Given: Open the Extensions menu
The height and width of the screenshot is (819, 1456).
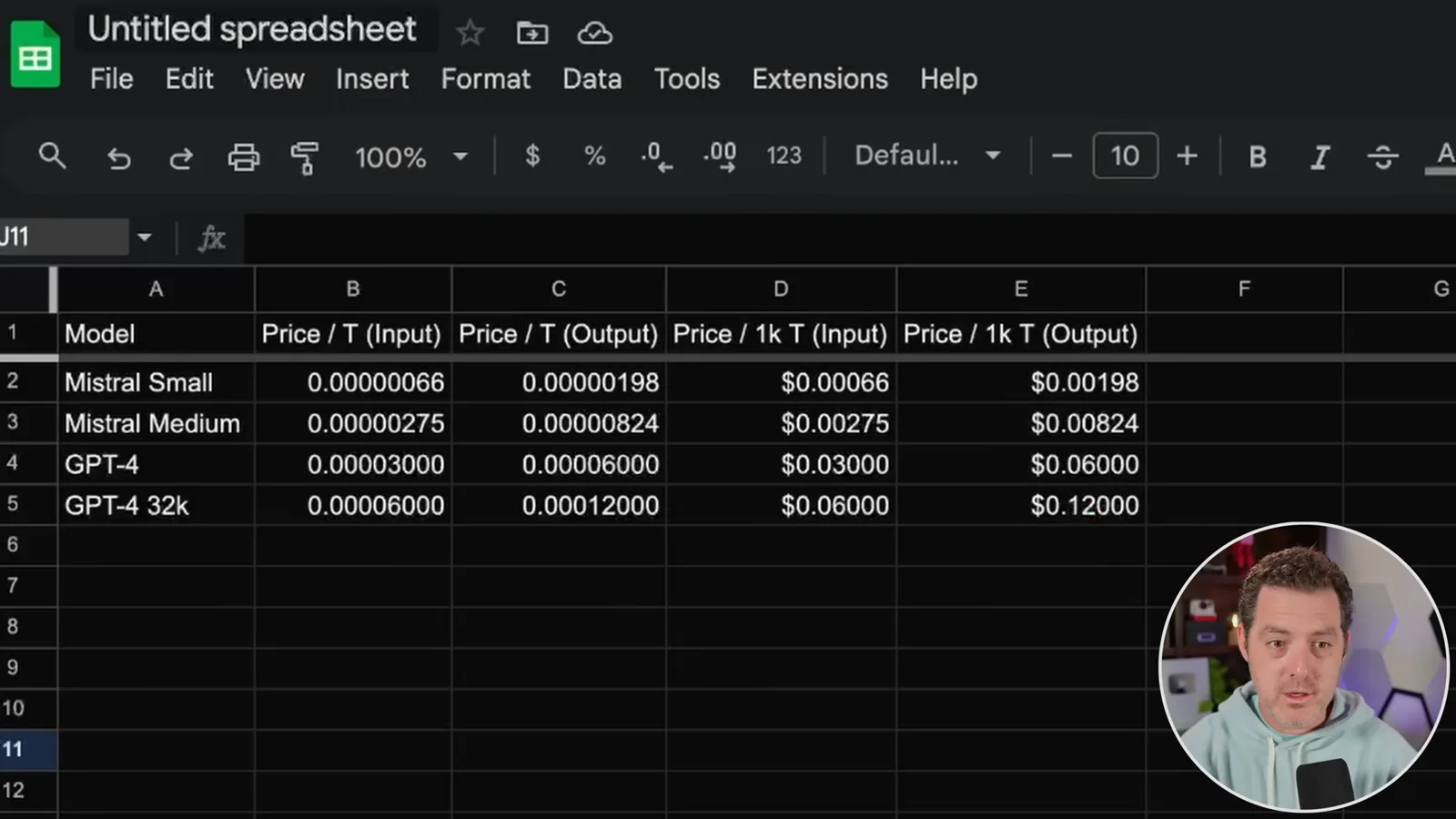Looking at the screenshot, I should 820,79.
